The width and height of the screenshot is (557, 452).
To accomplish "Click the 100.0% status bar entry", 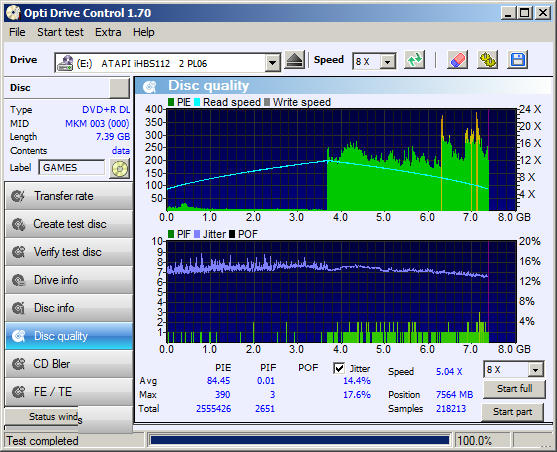I will click(x=475, y=441).
